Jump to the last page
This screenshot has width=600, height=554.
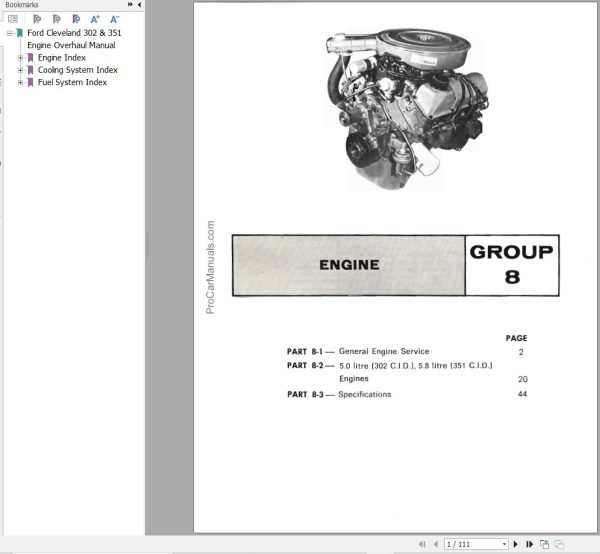530,544
